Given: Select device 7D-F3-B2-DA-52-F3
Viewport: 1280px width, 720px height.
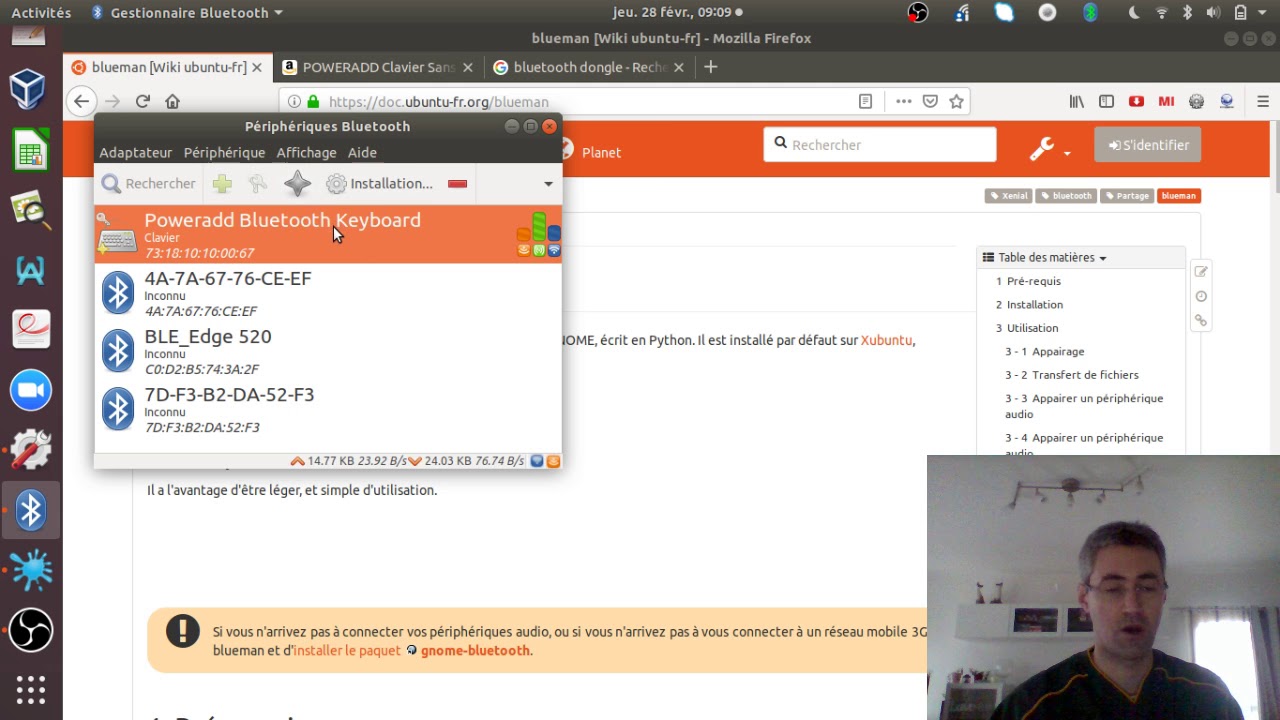Looking at the screenshot, I should 328,409.
